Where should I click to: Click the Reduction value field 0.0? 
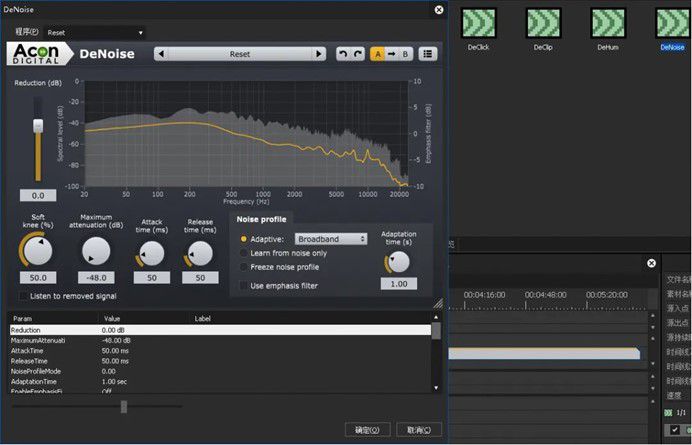[38, 195]
